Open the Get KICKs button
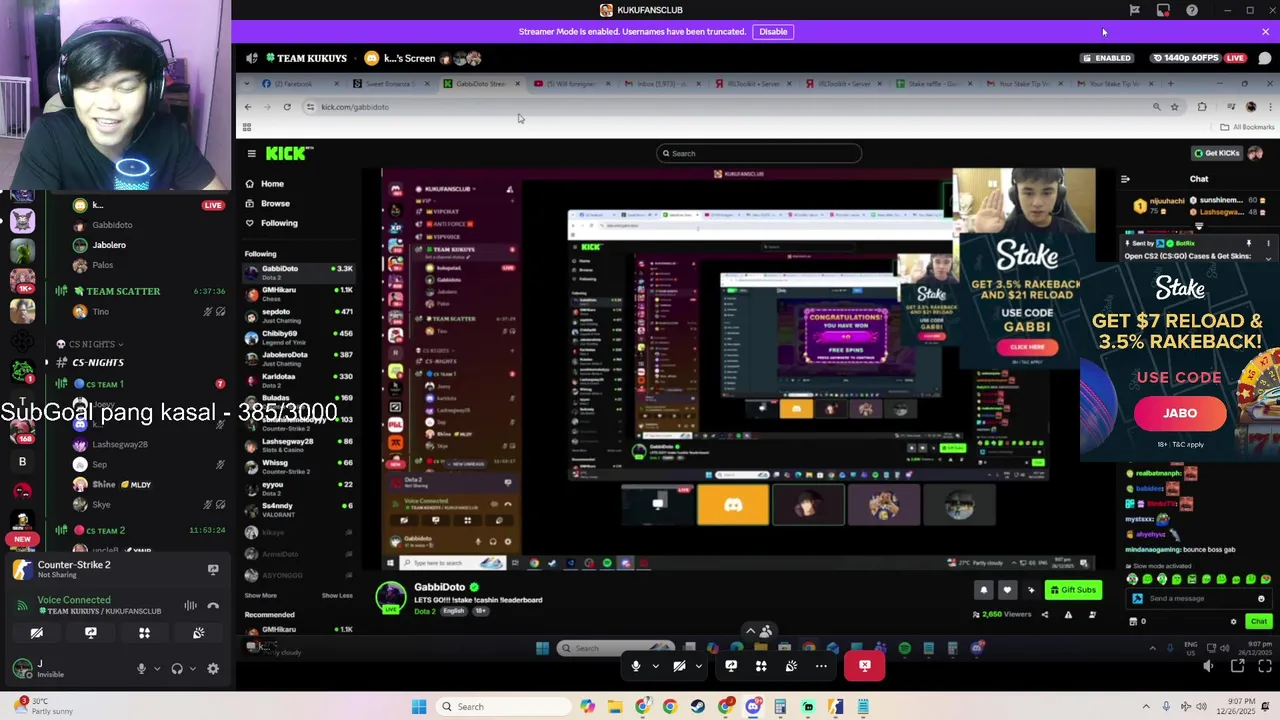This screenshot has width=1280, height=720. [1217, 153]
